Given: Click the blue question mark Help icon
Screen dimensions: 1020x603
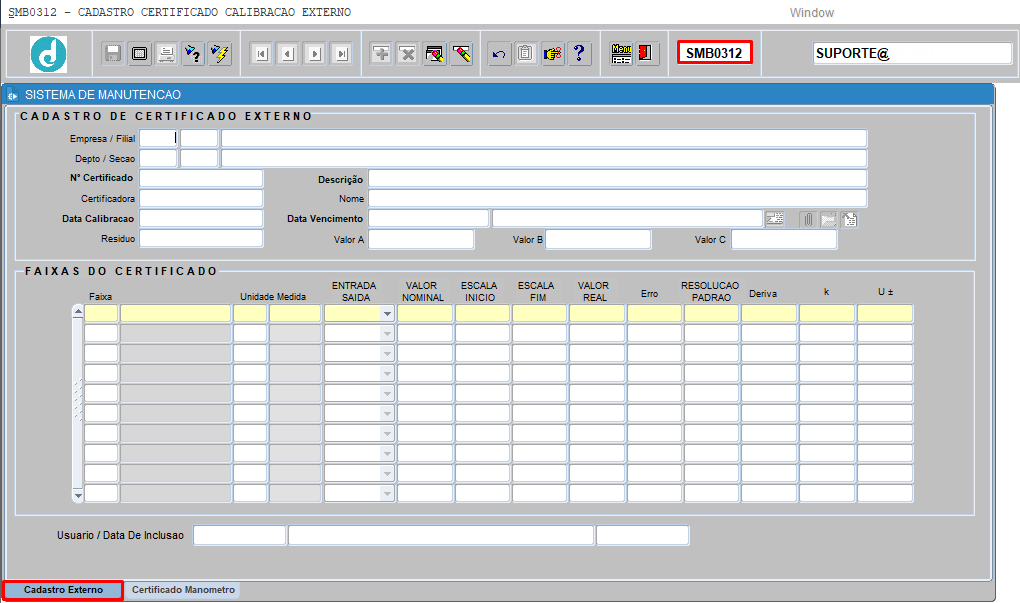Looking at the screenshot, I should point(579,53).
